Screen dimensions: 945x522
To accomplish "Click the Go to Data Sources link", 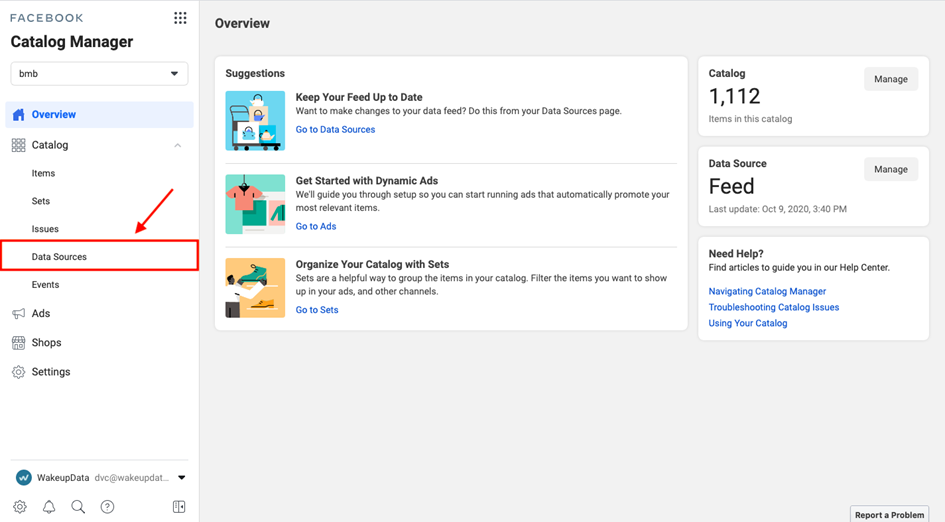I will click(335, 130).
